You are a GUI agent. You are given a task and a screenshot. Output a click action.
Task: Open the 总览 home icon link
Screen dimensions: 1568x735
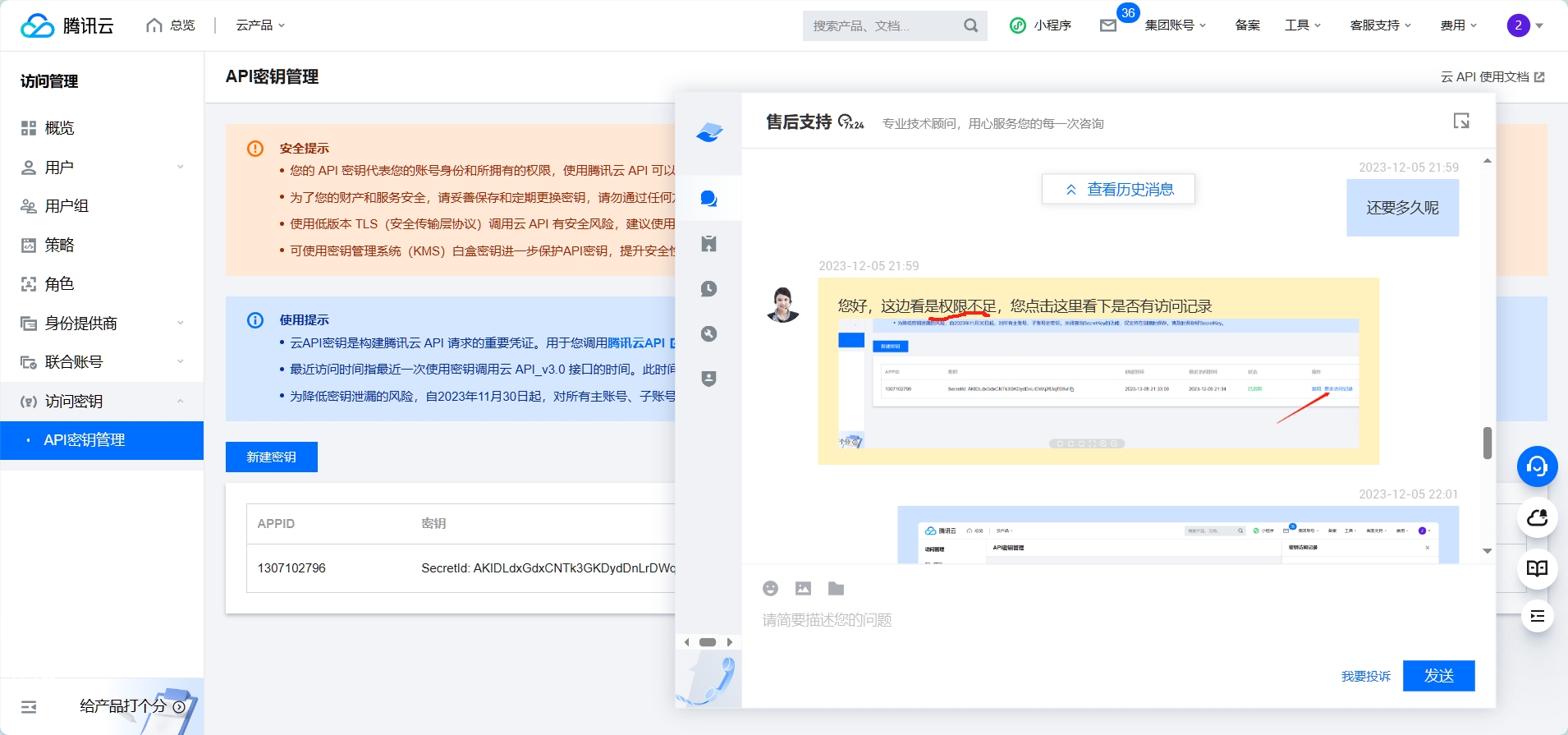pyautogui.click(x=170, y=25)
